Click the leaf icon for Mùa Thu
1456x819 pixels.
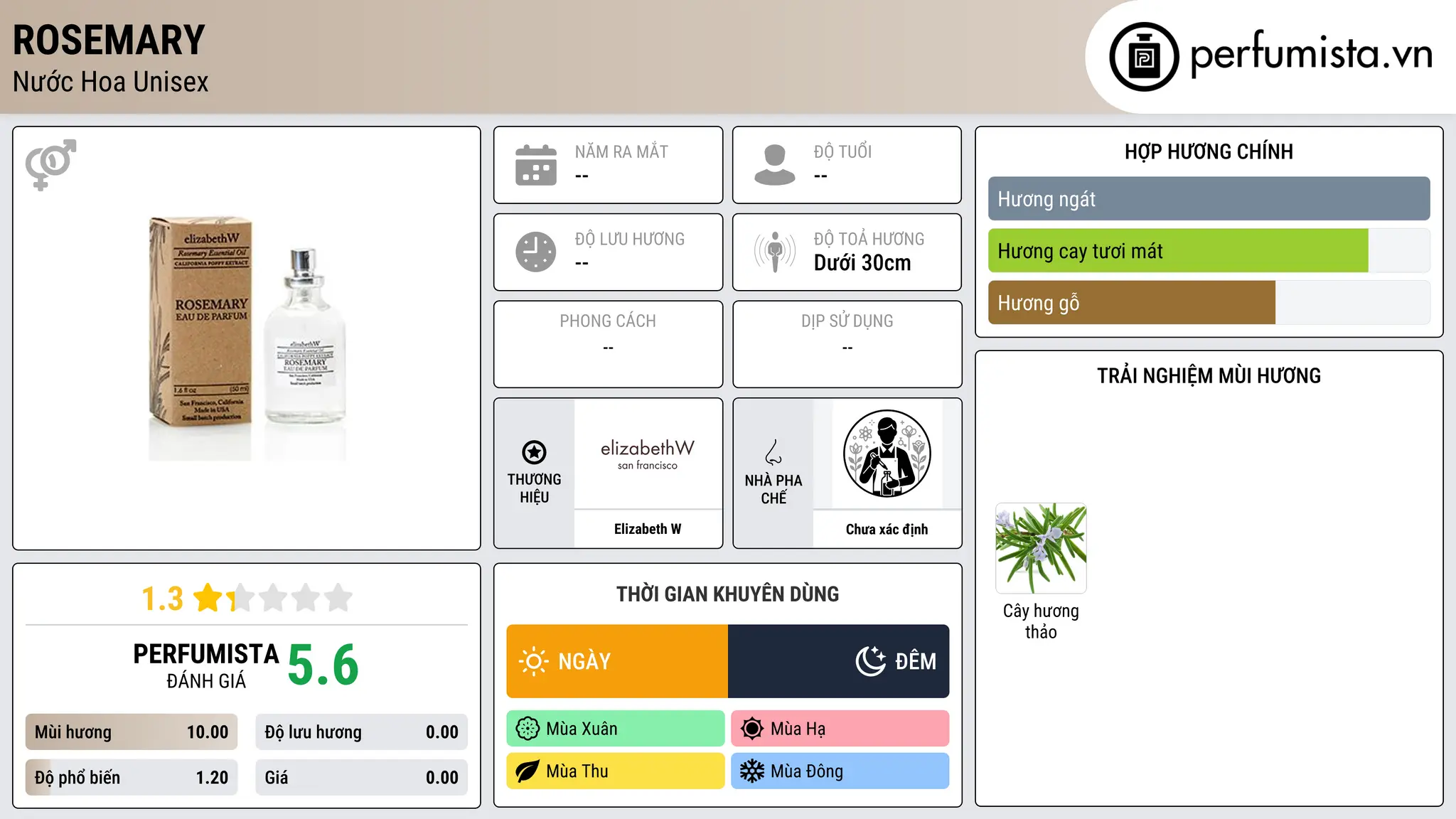(x=528, y=771)
